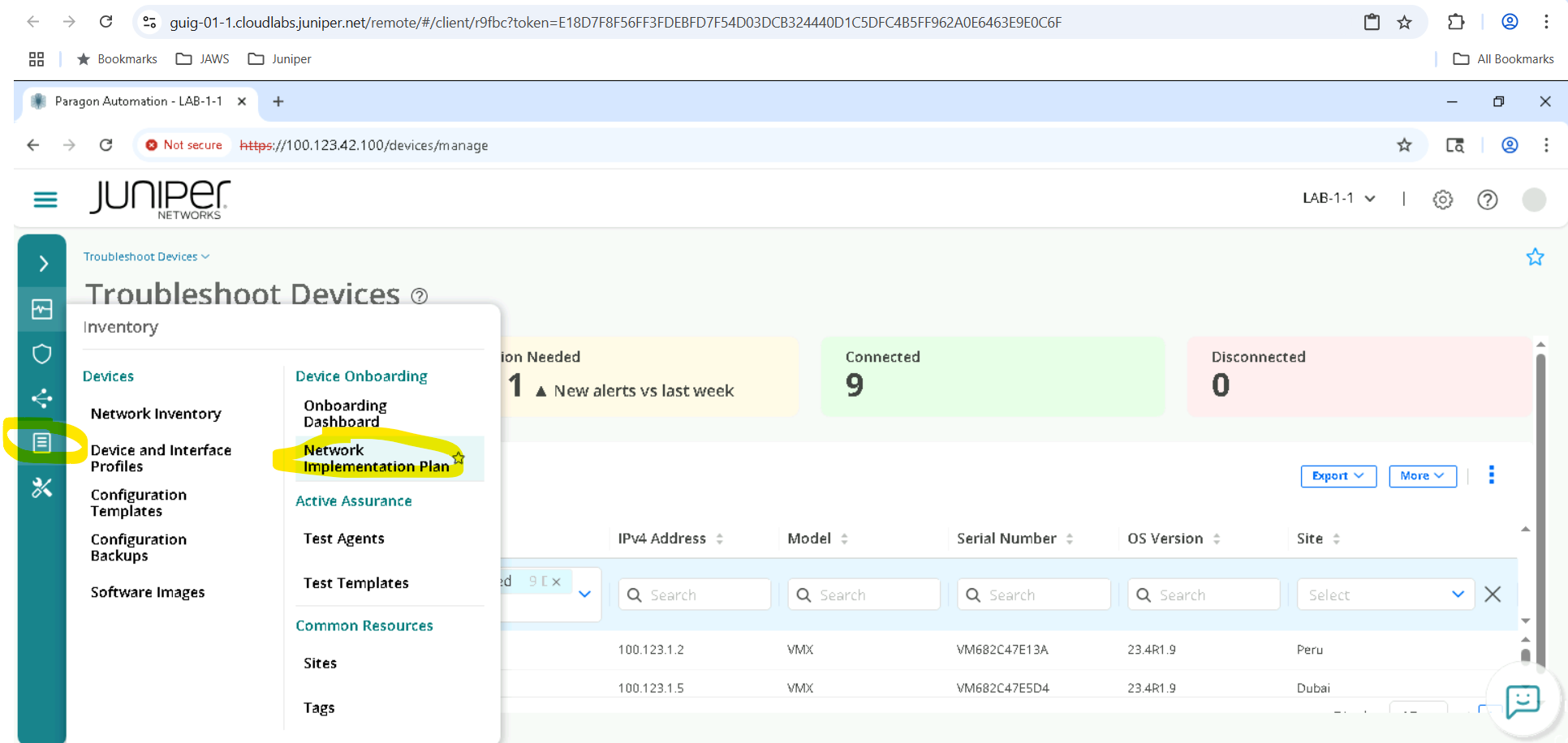Open the chat feedback bubble icon
Image resolution: width=1568 pixels, height=743 pixels.
coord(1522,700)
